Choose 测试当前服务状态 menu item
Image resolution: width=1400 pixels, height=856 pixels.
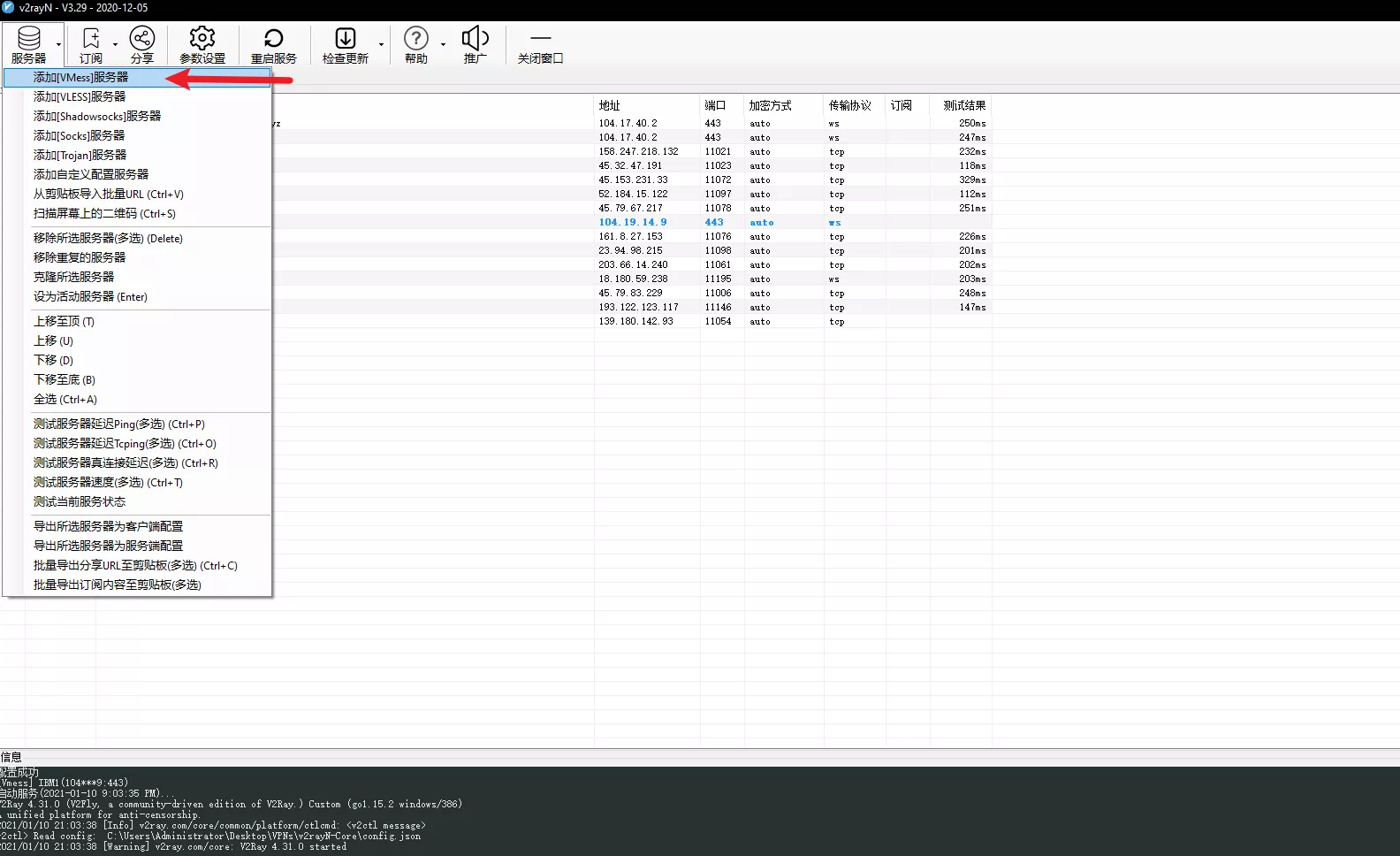137,502
